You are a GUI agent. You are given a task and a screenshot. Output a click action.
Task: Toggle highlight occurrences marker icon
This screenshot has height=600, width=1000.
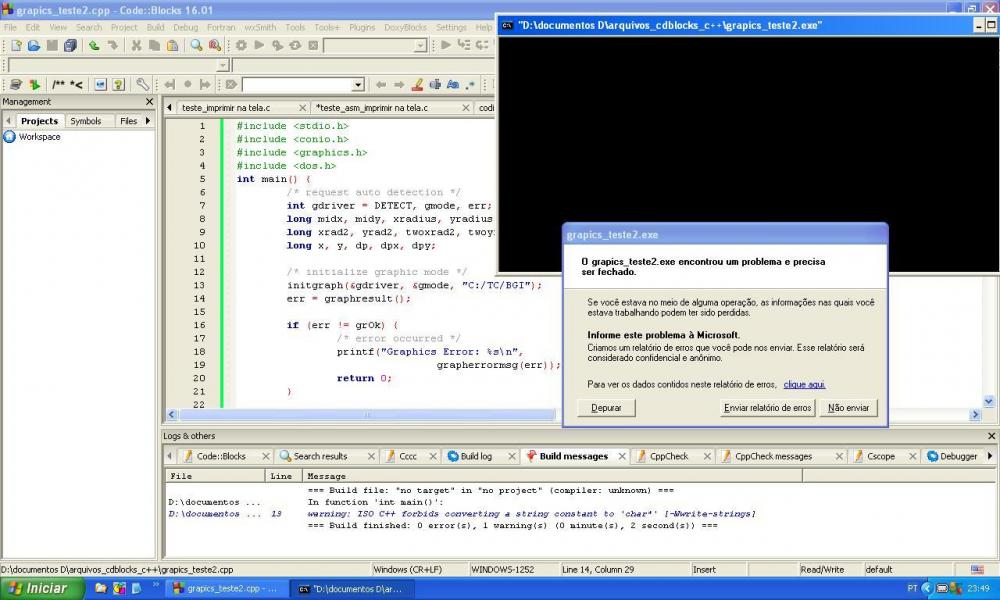[x=418, y=85]
